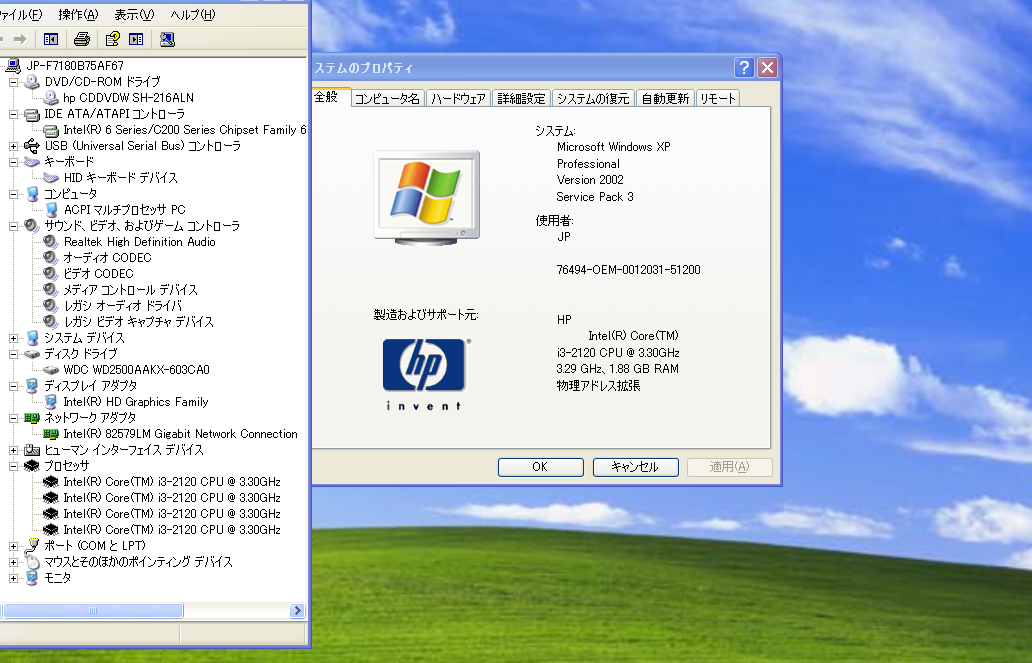Collapse the プロセッサ node
This screenshot has width=1032, height=663.
(13, 466)
